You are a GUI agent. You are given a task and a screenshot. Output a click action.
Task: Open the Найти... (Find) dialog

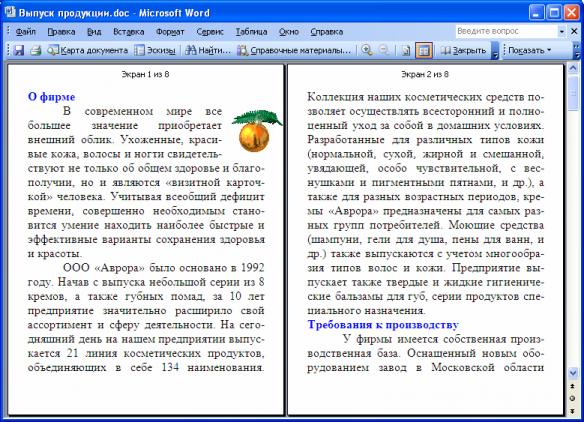pos(208,50)
